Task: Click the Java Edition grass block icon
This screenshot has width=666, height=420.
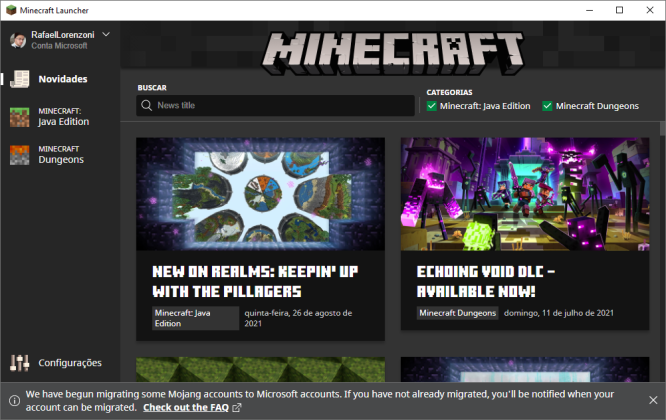Action: point(20,117)
